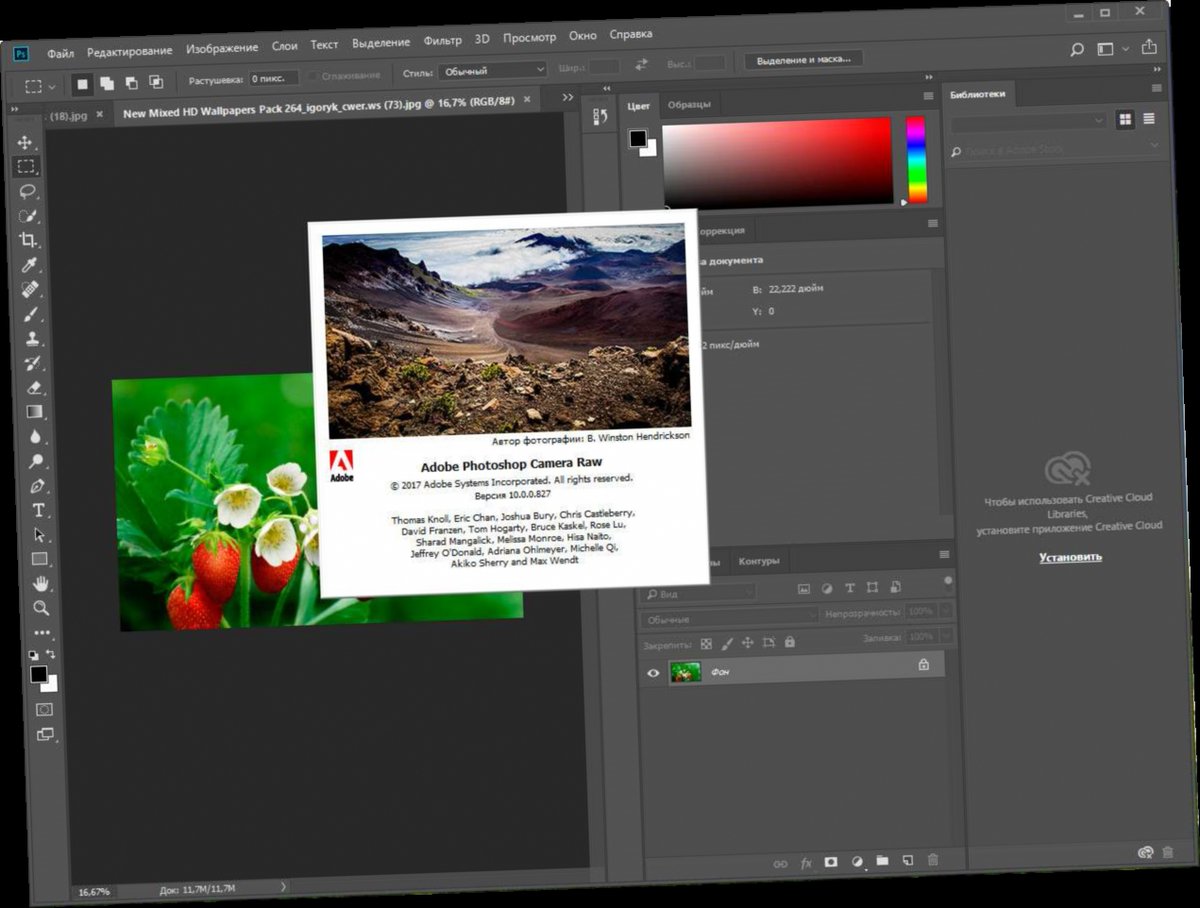This screenshot has width=1200, height=908.
Task: Open the workspace switcher dropdown
Action: click(1111, 48)
